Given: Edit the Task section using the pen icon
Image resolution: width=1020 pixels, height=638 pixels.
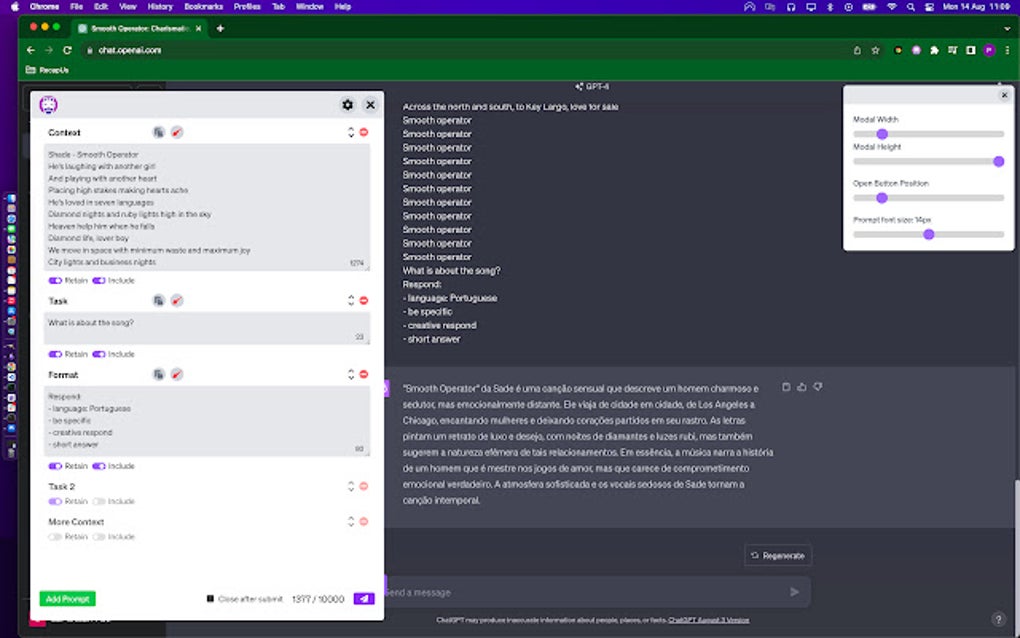Looking at the screenshot, I should [177, 301].
